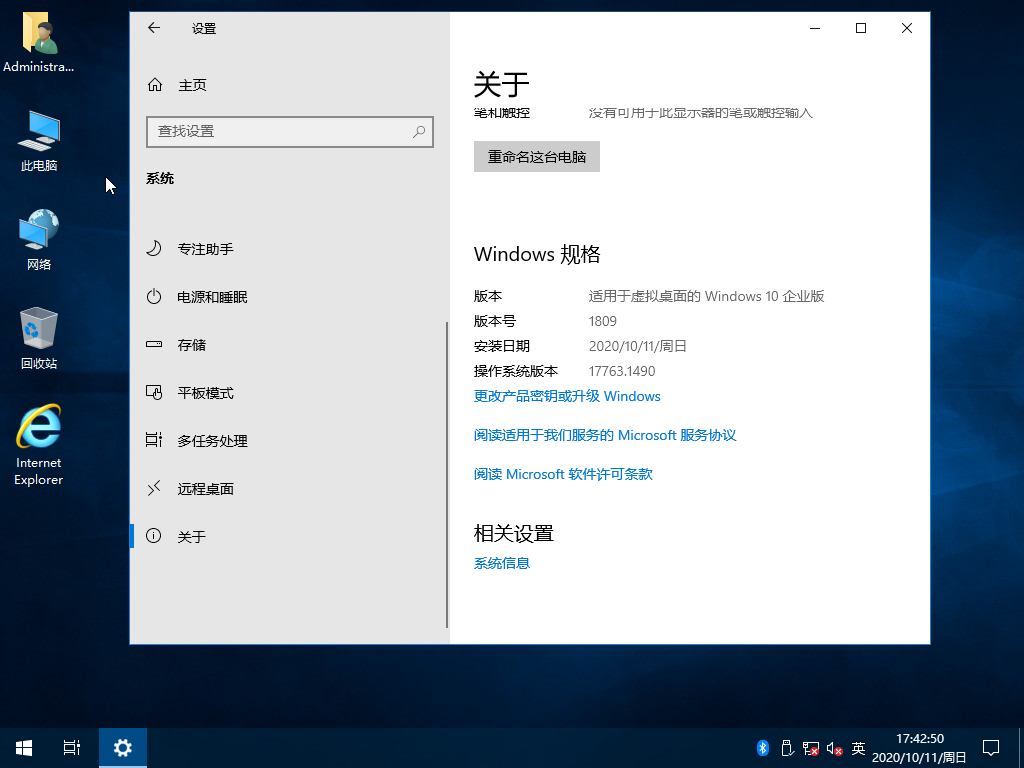Open the 主页 home icon
The image size is (1024, 768).
click(155, 85)
